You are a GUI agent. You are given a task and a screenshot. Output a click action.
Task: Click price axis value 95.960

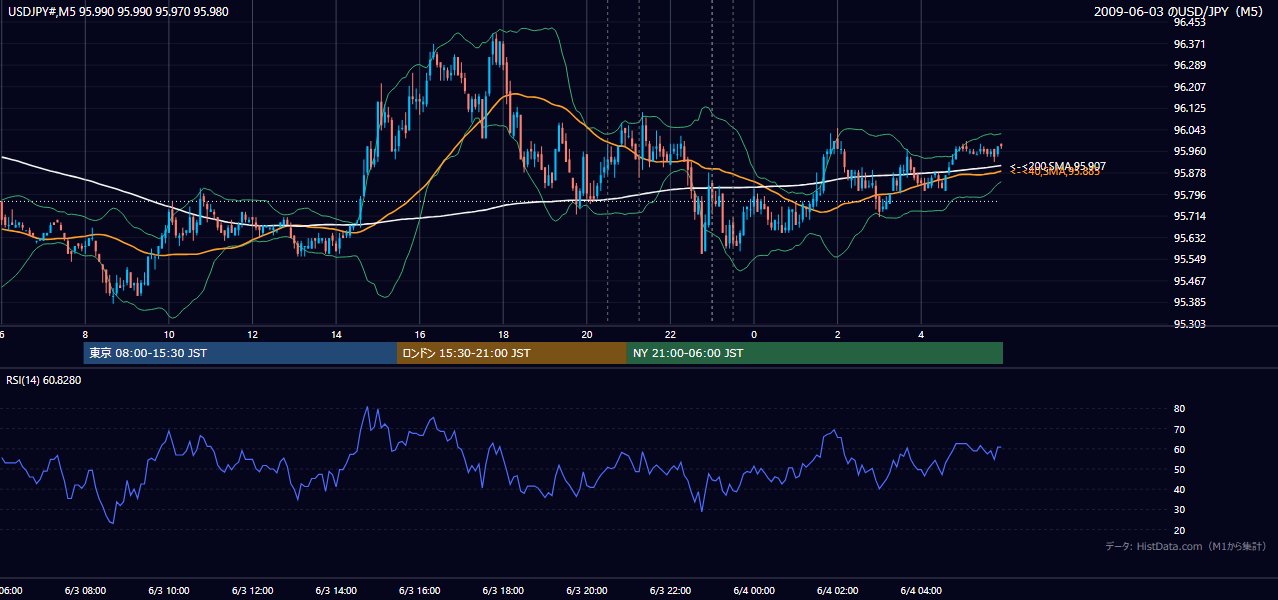click(x=1189, y=151)
